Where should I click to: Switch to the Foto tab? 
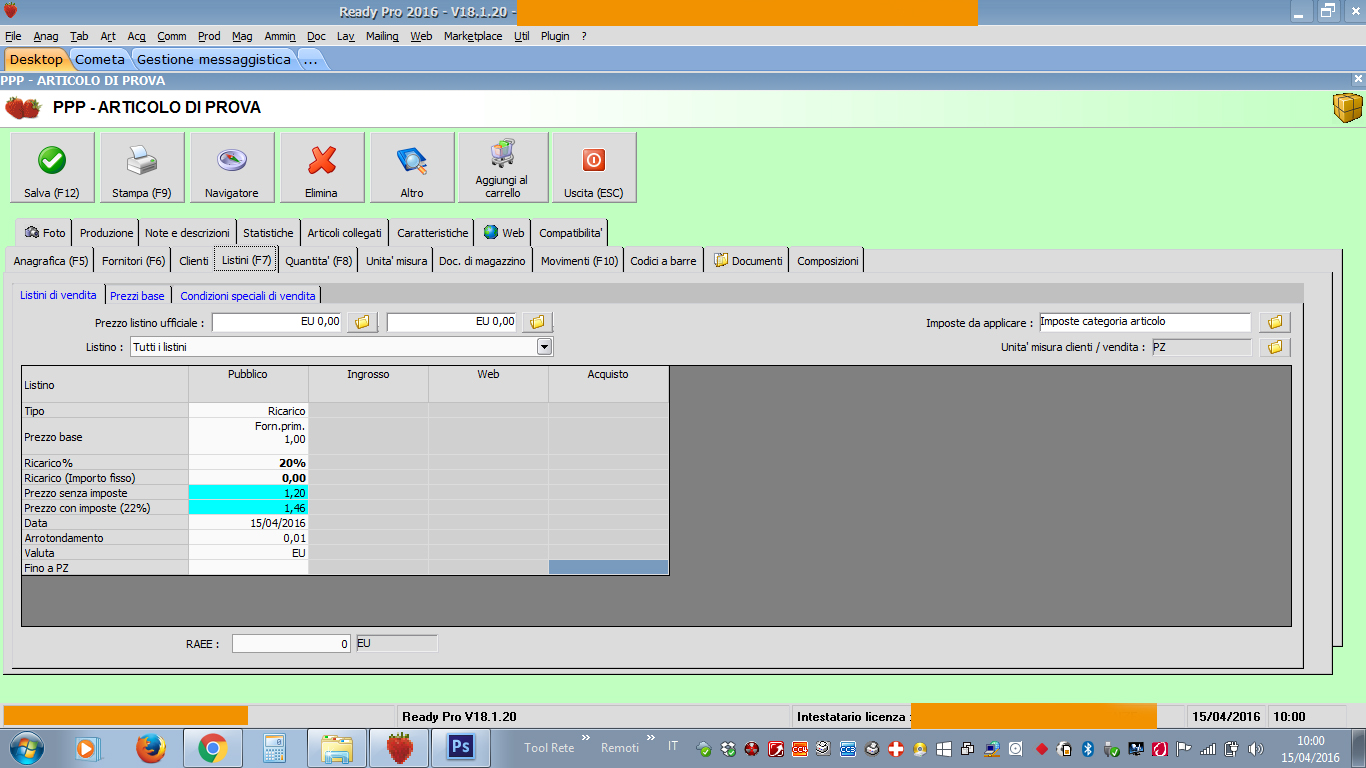click(45, 232)
